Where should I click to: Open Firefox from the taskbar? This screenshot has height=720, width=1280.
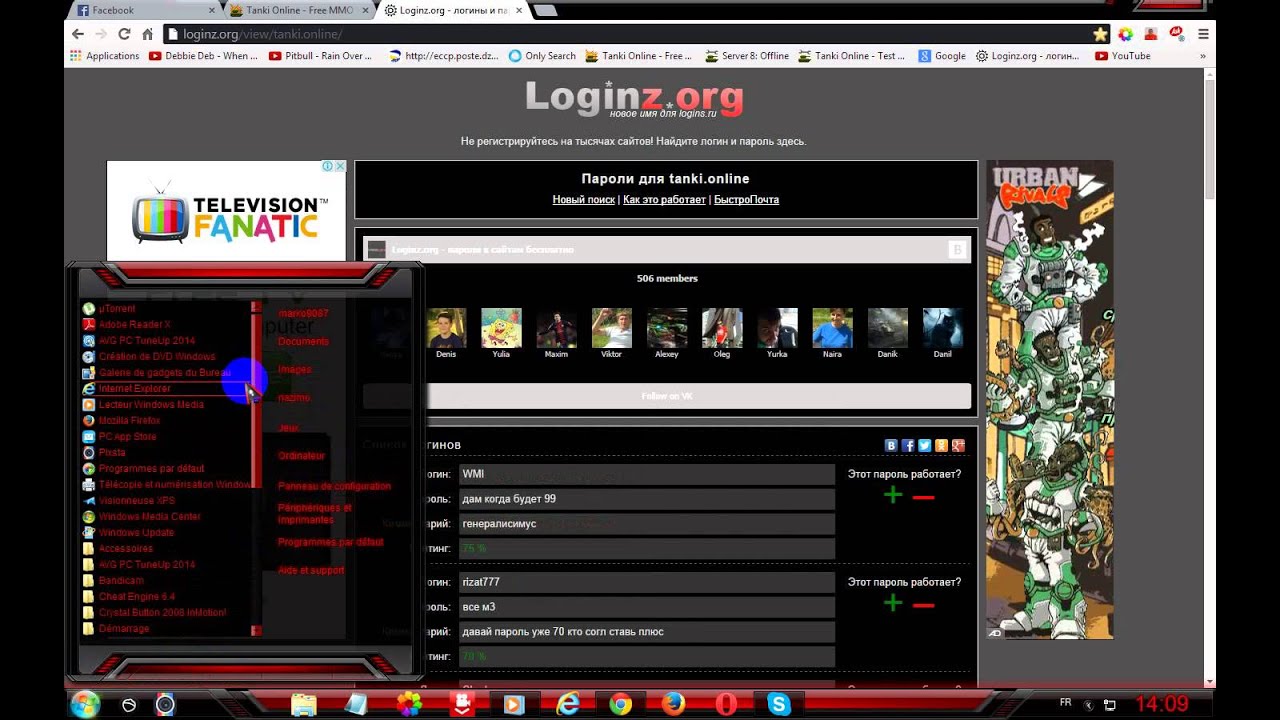click(673, 705)
